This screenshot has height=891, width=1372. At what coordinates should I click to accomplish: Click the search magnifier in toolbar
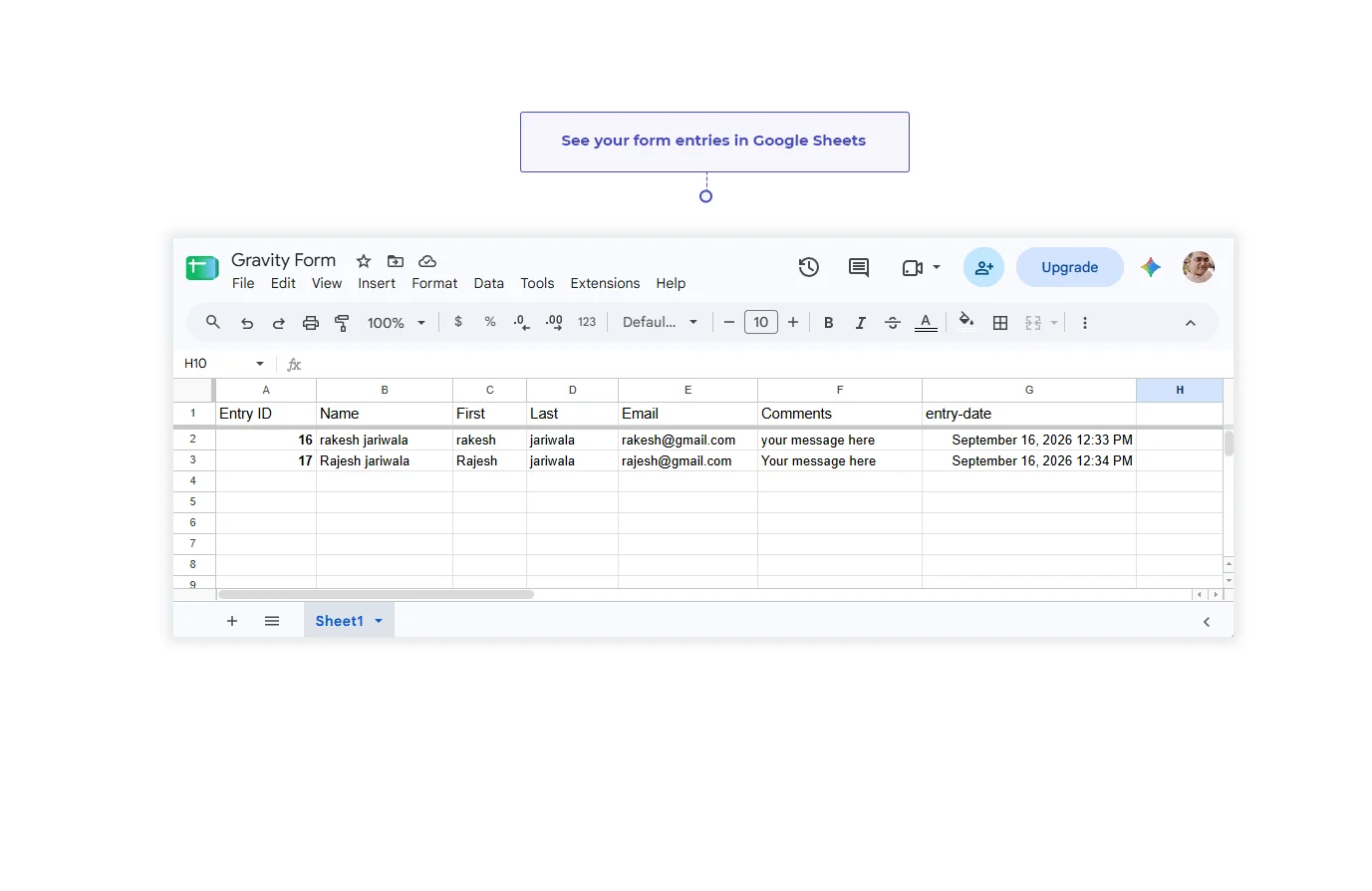(213, 322)
